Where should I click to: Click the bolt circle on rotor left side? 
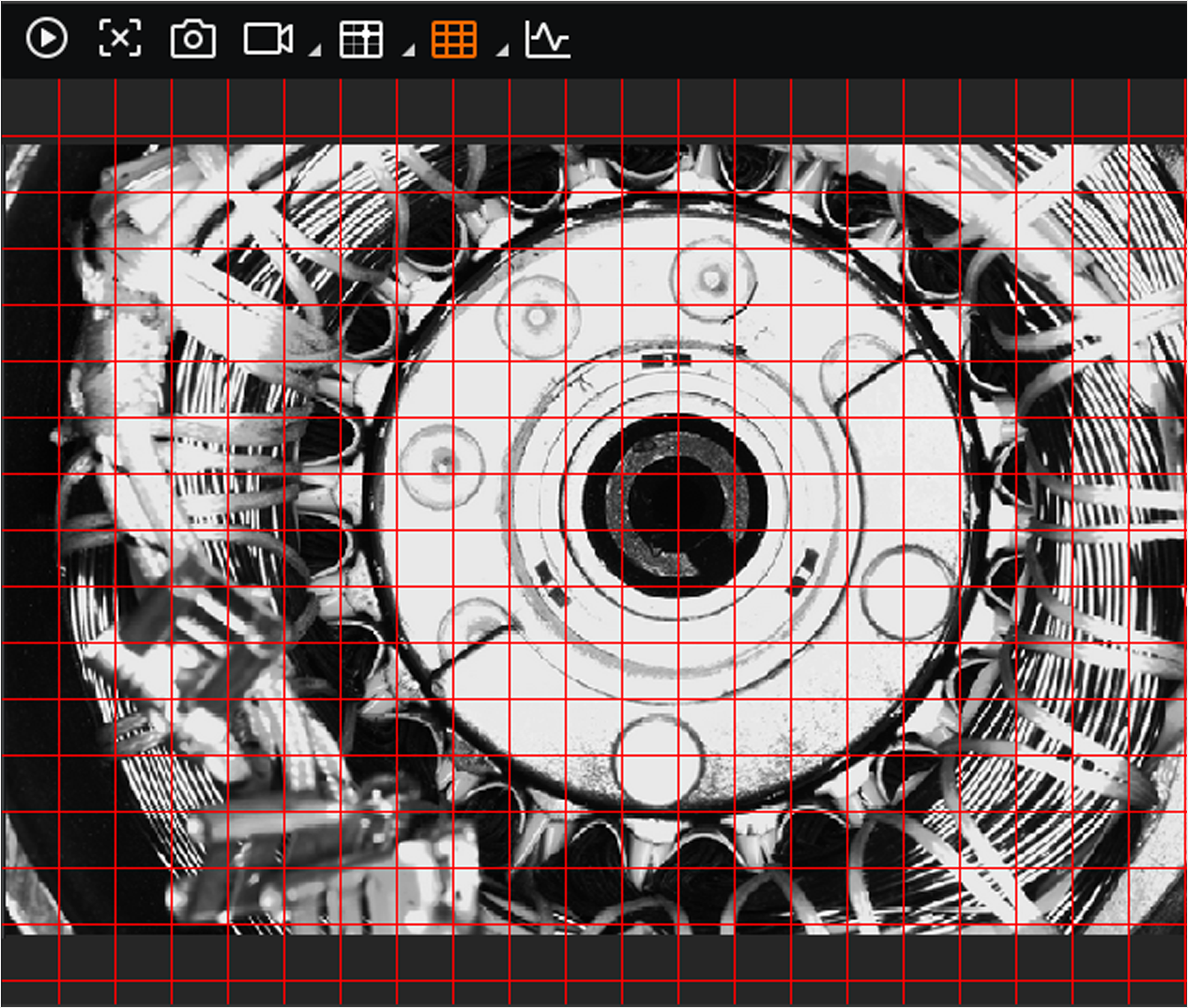(x=443, y=466)
